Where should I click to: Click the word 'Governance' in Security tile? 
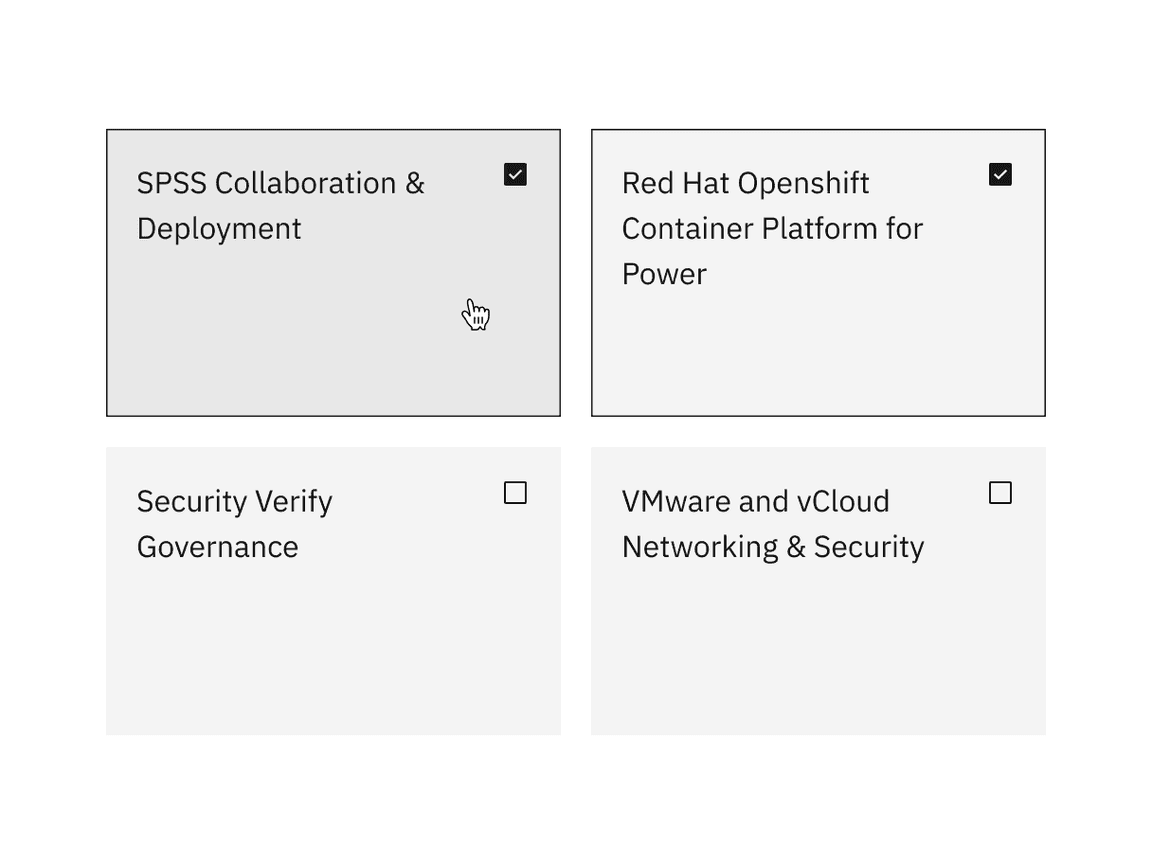point(217,547)
